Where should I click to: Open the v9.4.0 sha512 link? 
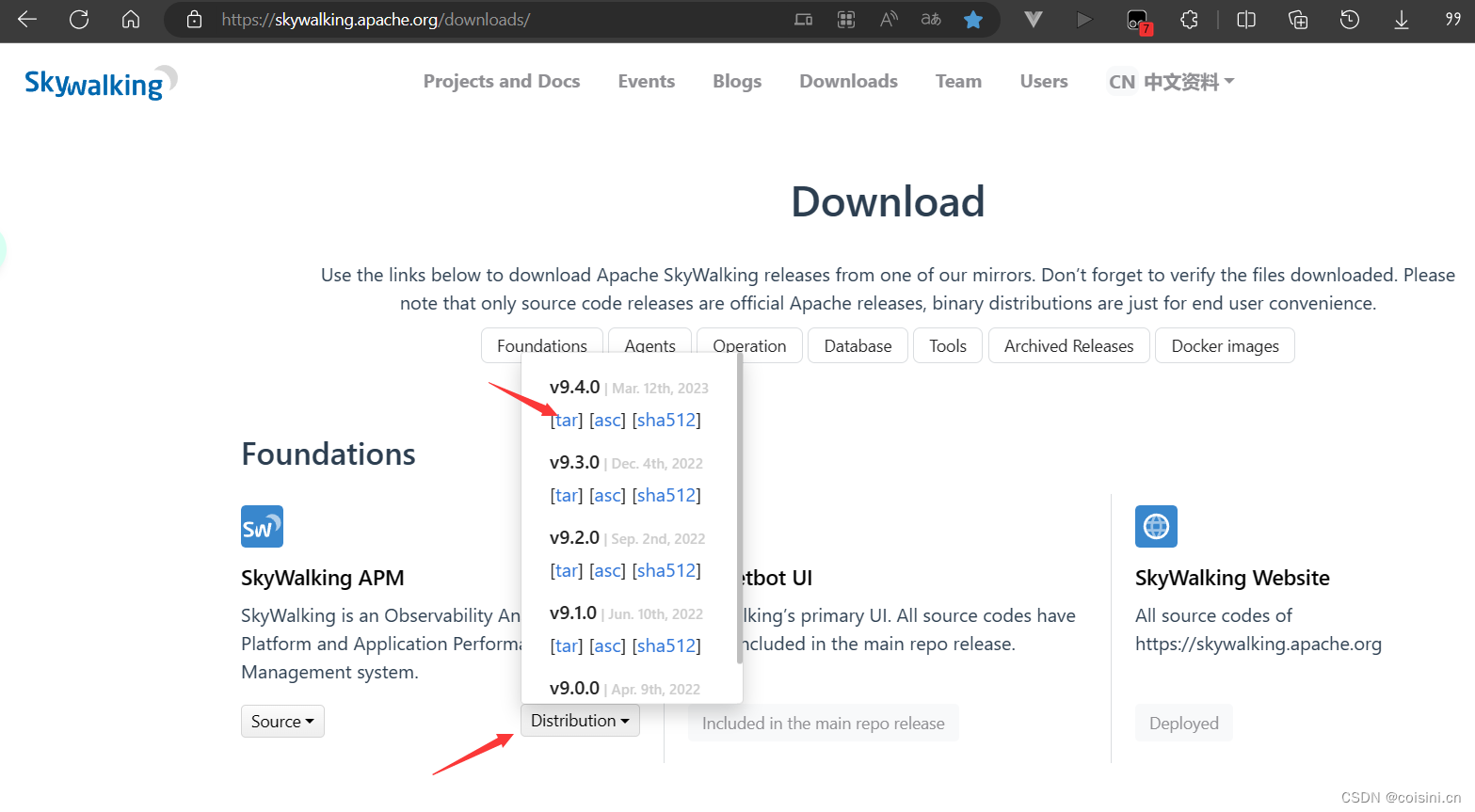click(x=666, y=420)
